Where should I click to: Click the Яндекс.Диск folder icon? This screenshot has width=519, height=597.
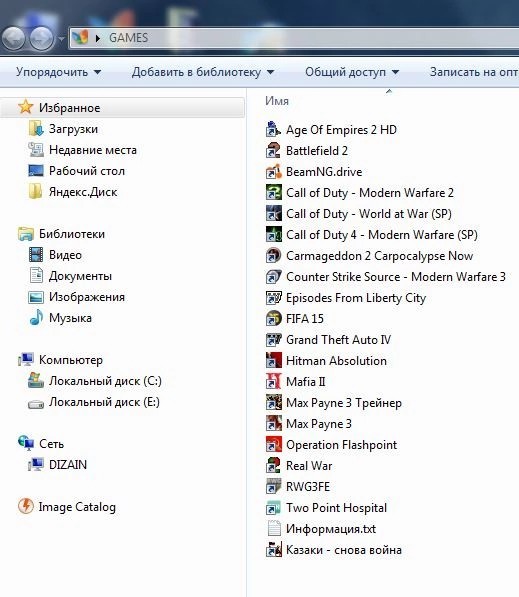(35, 192)
